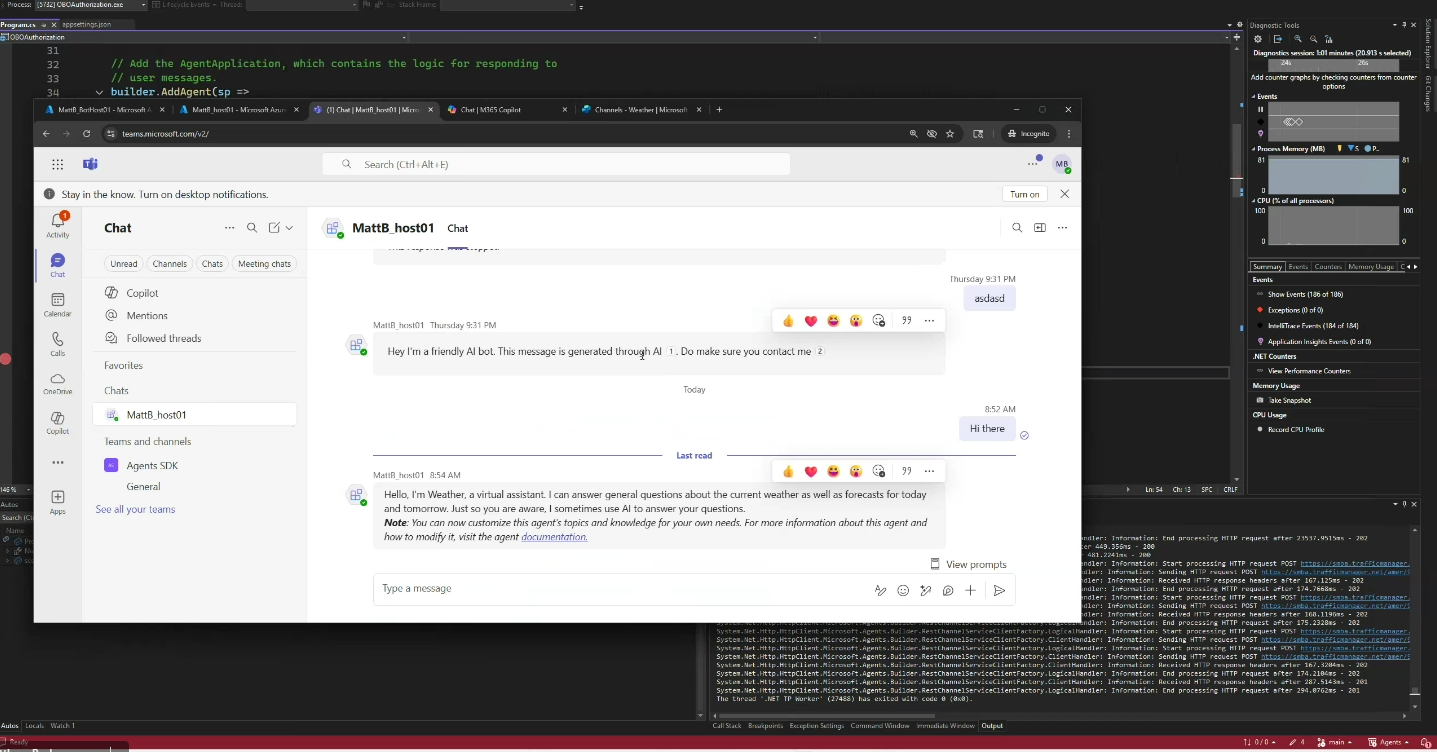Collapse the Events graph in Diagnostic Tools
Screen dimensions: 1437x752
(1254, 97)
